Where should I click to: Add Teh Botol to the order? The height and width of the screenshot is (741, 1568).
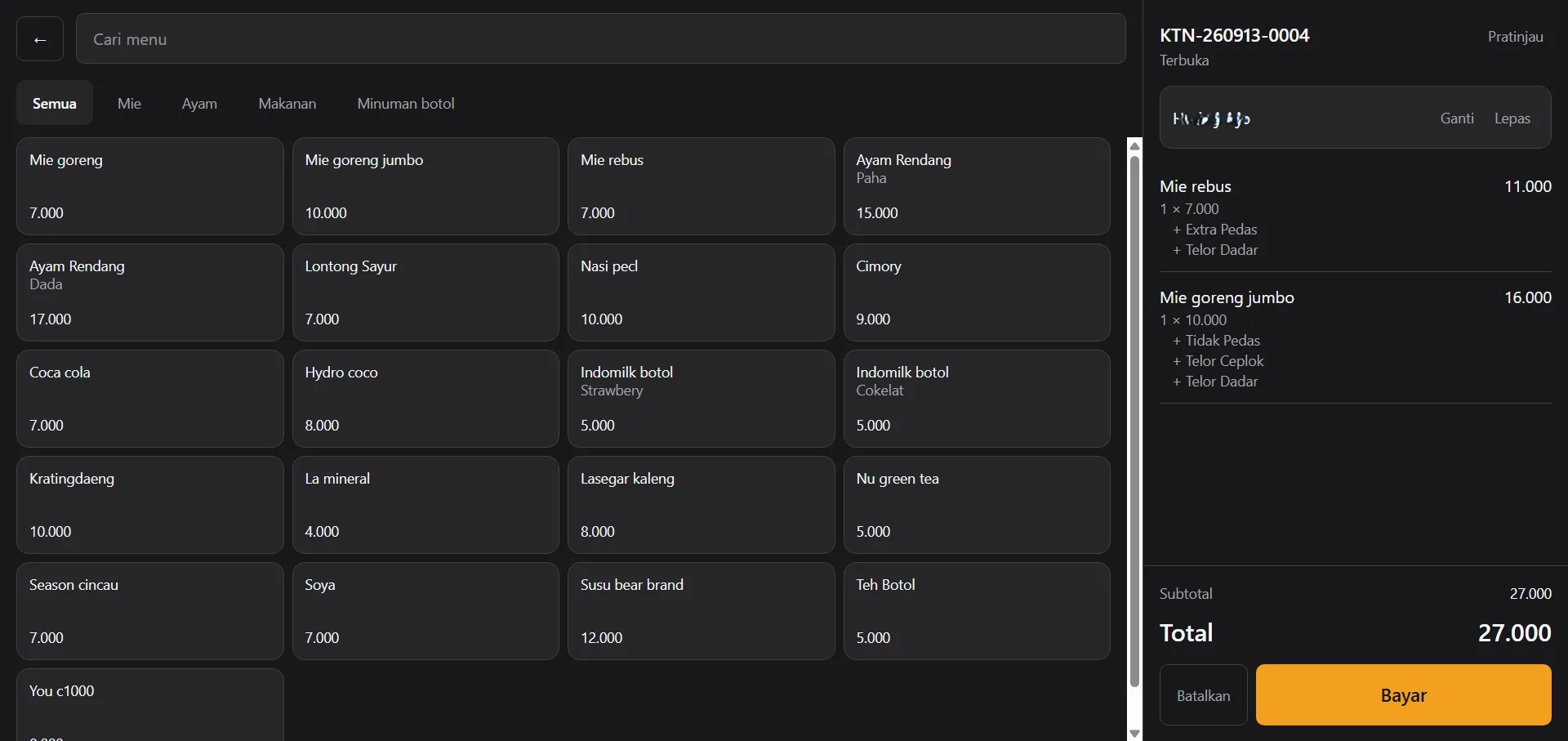977,611
